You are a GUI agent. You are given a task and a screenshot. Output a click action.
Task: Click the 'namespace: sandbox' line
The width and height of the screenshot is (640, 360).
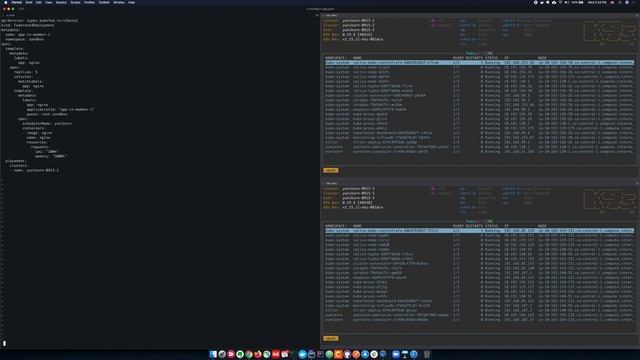coord(24,39)
